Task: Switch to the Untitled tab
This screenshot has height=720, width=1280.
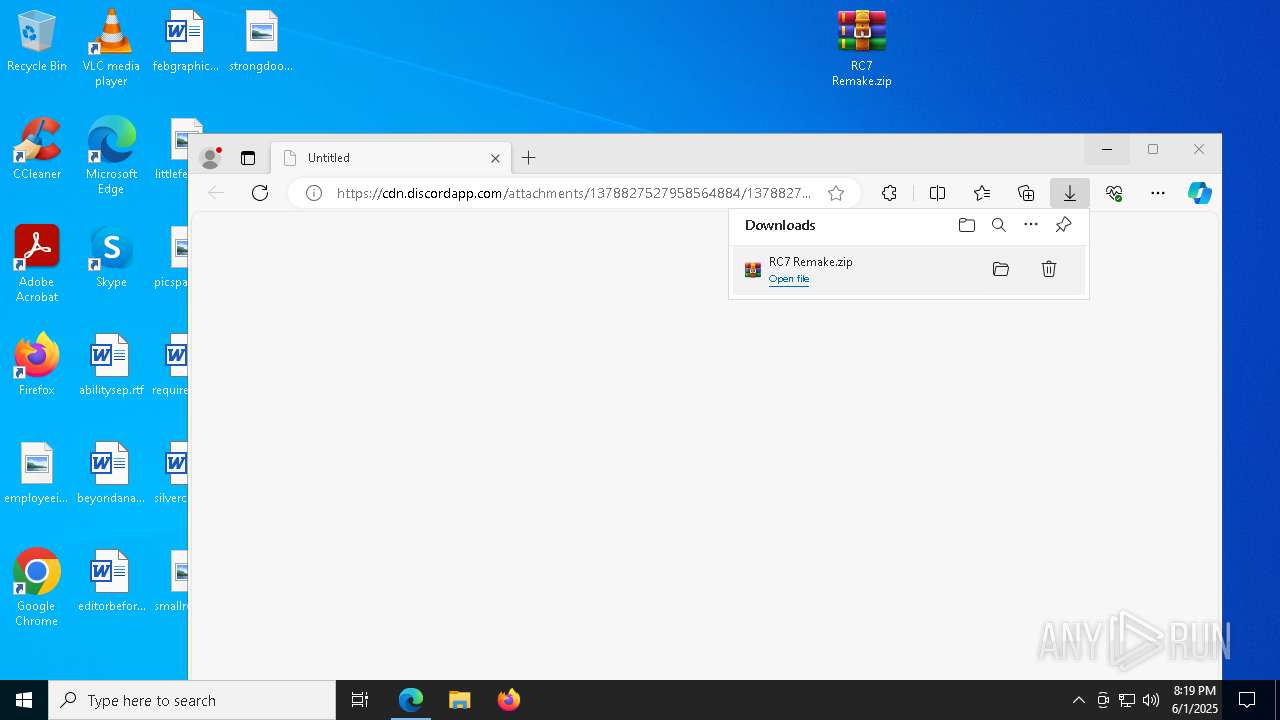Action: (390, 157)
